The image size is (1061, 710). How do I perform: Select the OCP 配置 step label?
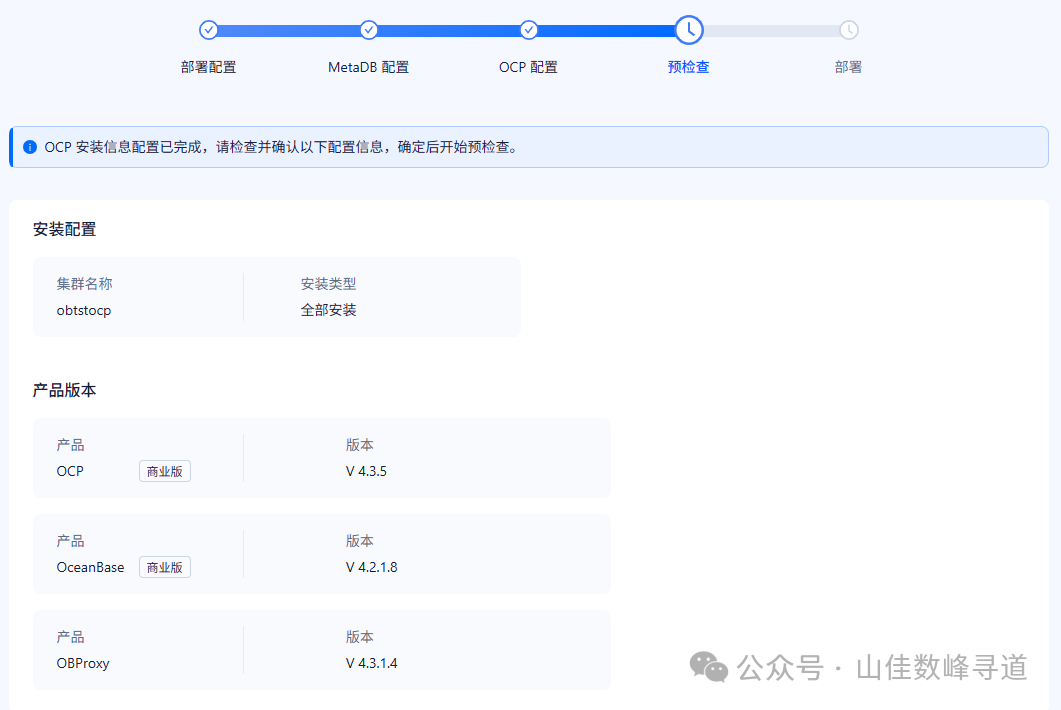point(528,67)
